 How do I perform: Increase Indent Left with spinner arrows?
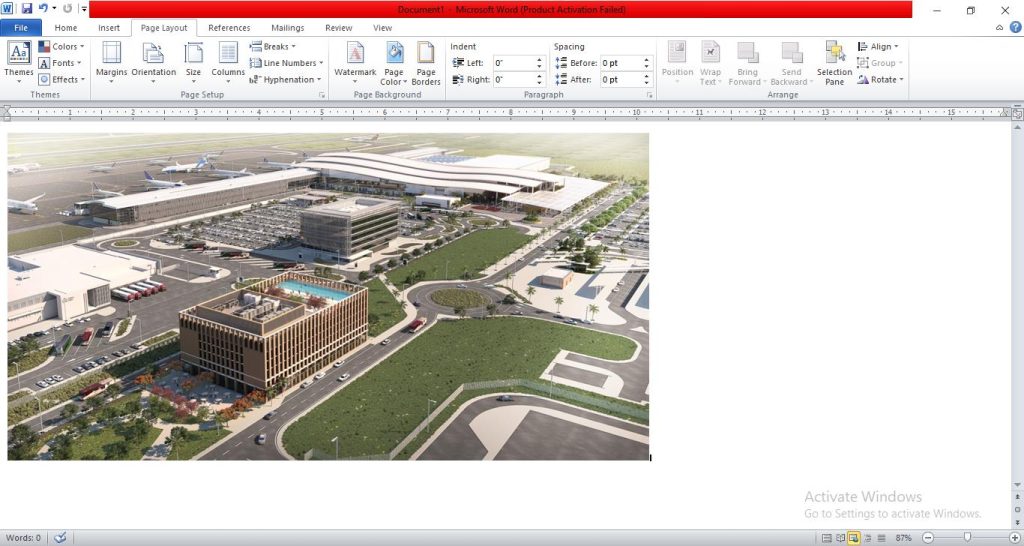(539, 63)
